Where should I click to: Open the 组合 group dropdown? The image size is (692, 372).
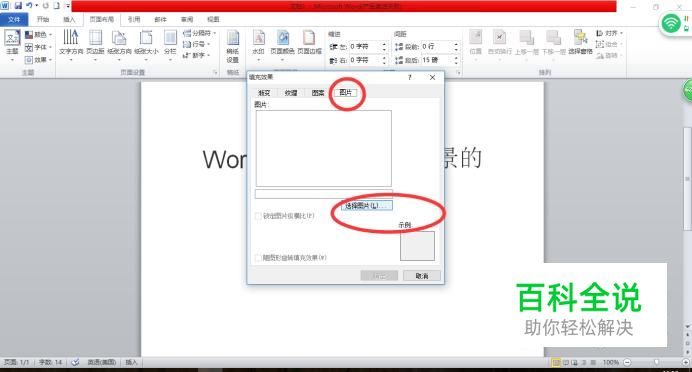point(609,44)
